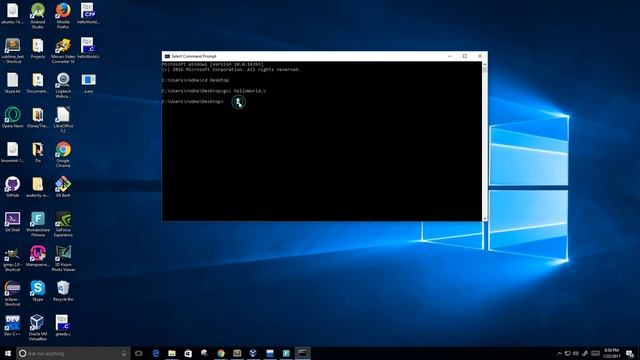Open Task View on the taskbar
The height and width of the screenshot is (360, 640).
coord(139,353)
